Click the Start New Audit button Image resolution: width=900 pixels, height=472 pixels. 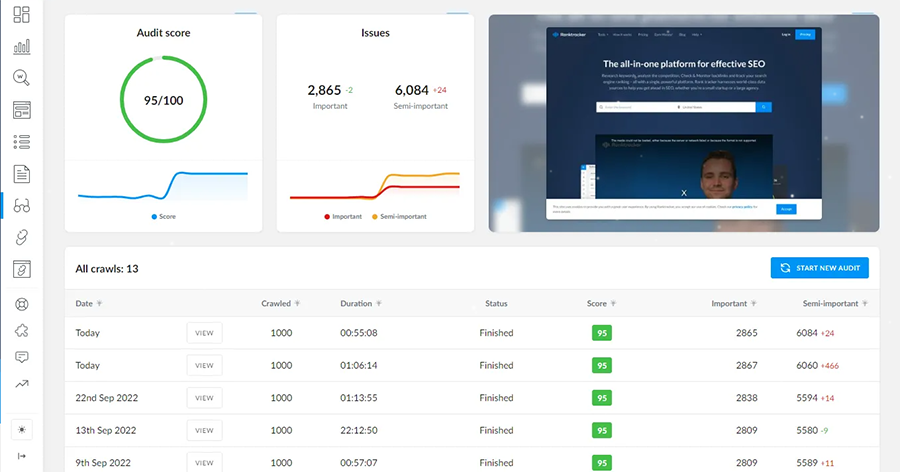pyautogui.click(x=819, y=268)
